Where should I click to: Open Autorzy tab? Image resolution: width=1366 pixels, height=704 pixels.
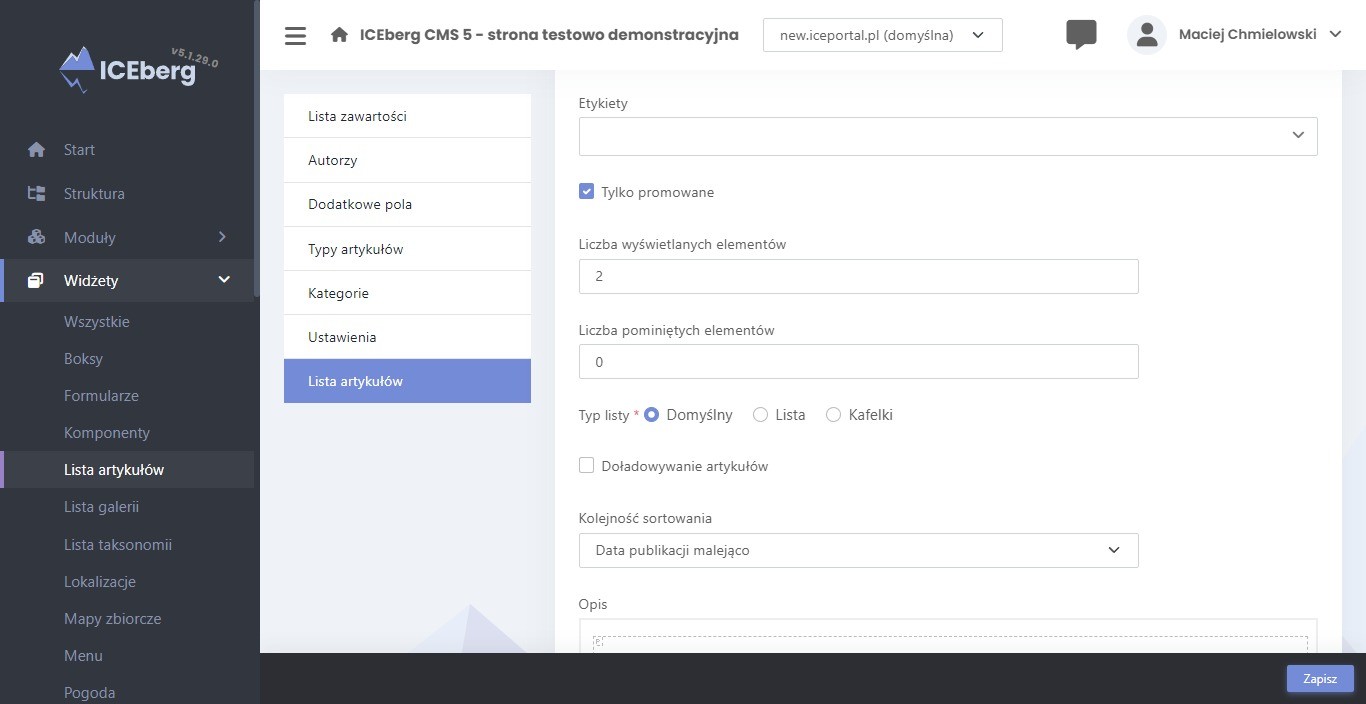pyautogui.click(x=407, y=160)
